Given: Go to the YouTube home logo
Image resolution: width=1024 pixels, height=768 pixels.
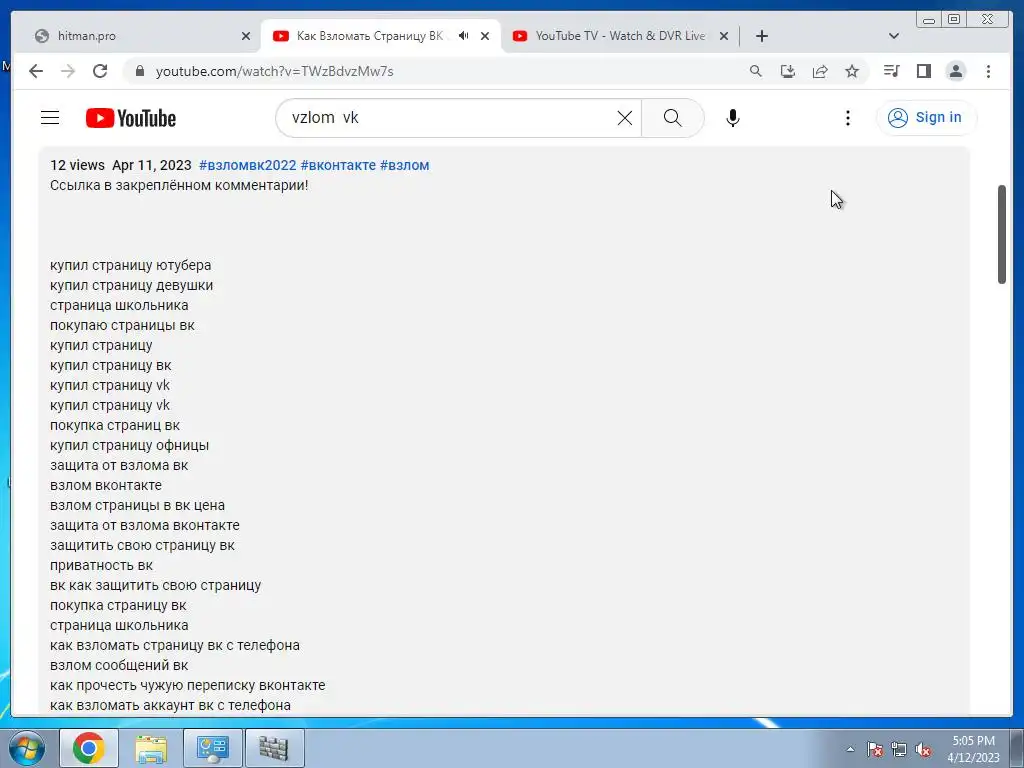Looking at the screenshot, I should coord(131,118).
